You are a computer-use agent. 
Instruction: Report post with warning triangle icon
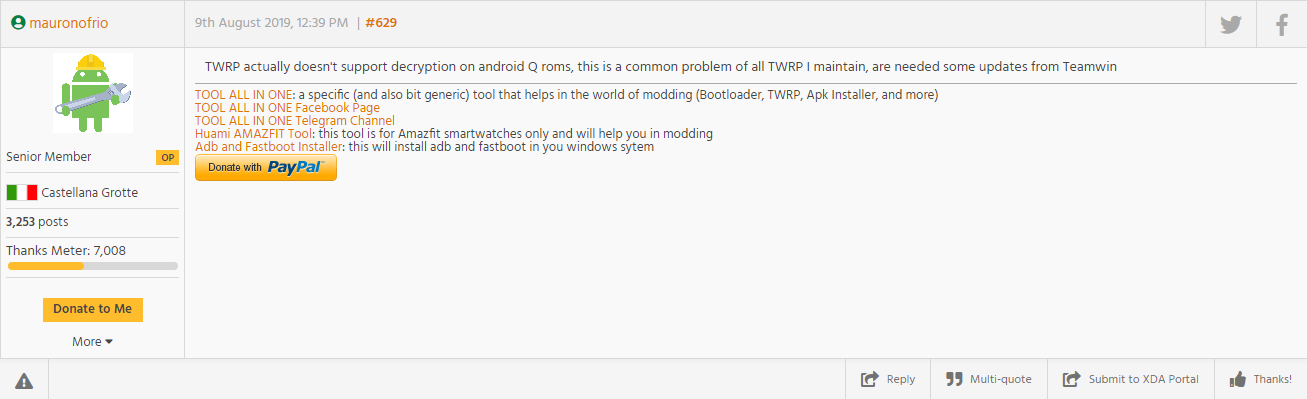[24, 380]
